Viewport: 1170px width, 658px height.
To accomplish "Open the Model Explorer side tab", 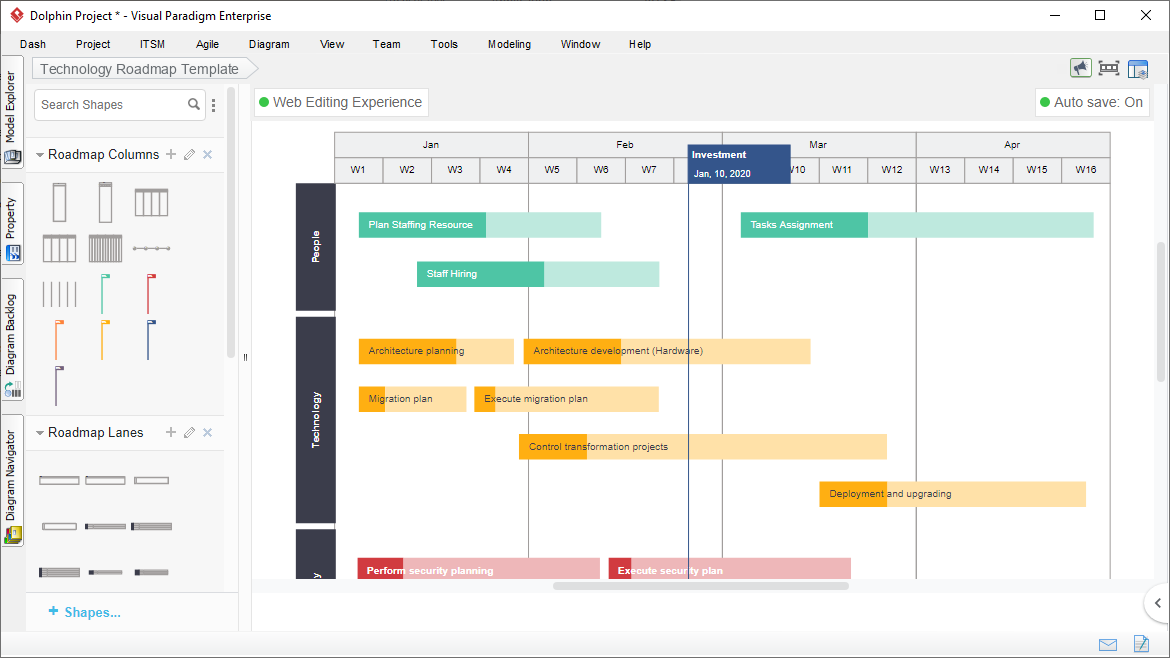I will click(12, 112).
